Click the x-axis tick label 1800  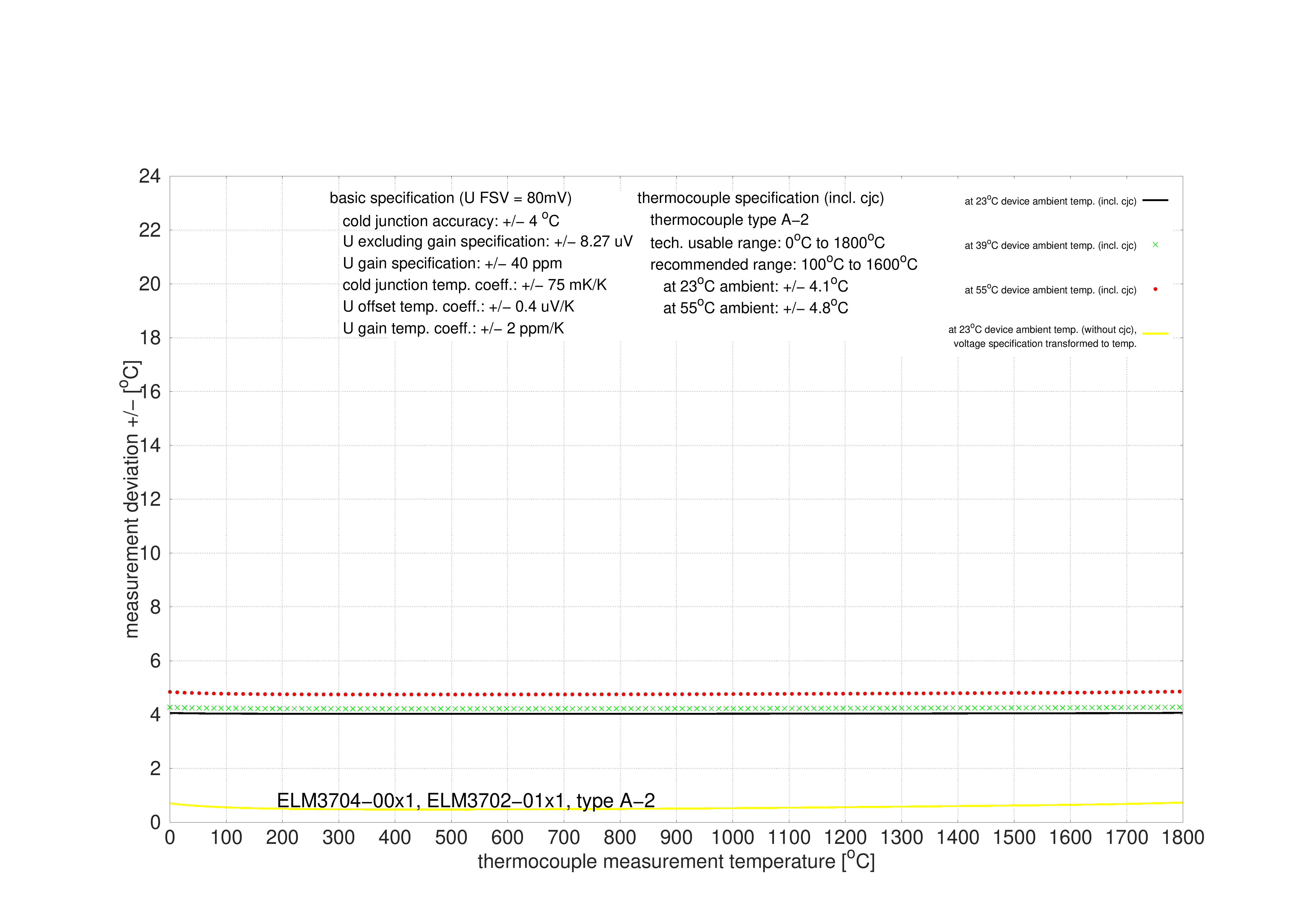[x=1183, y=838]
